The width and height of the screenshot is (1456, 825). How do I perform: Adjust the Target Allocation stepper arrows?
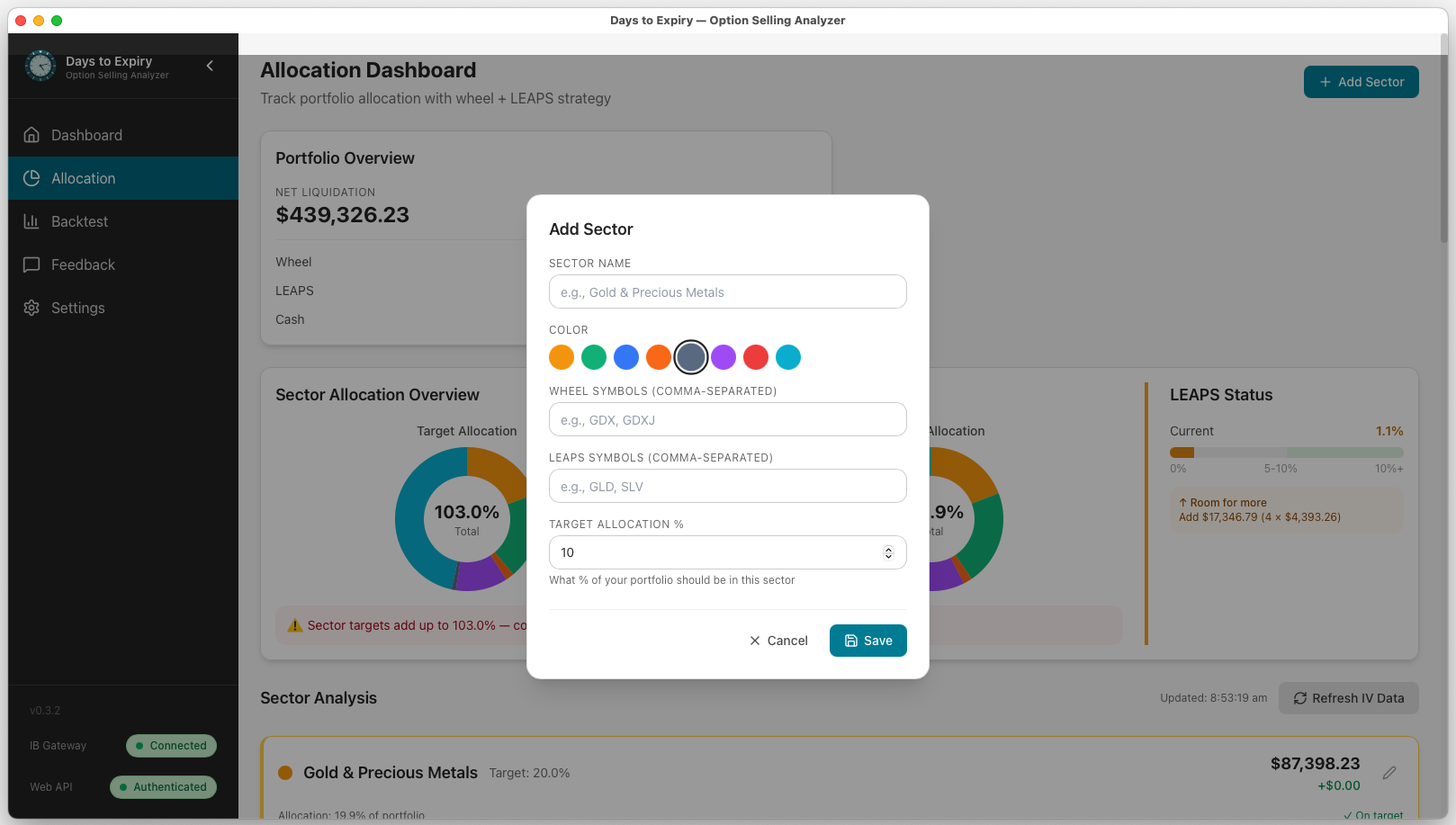[x=888, y=552]
